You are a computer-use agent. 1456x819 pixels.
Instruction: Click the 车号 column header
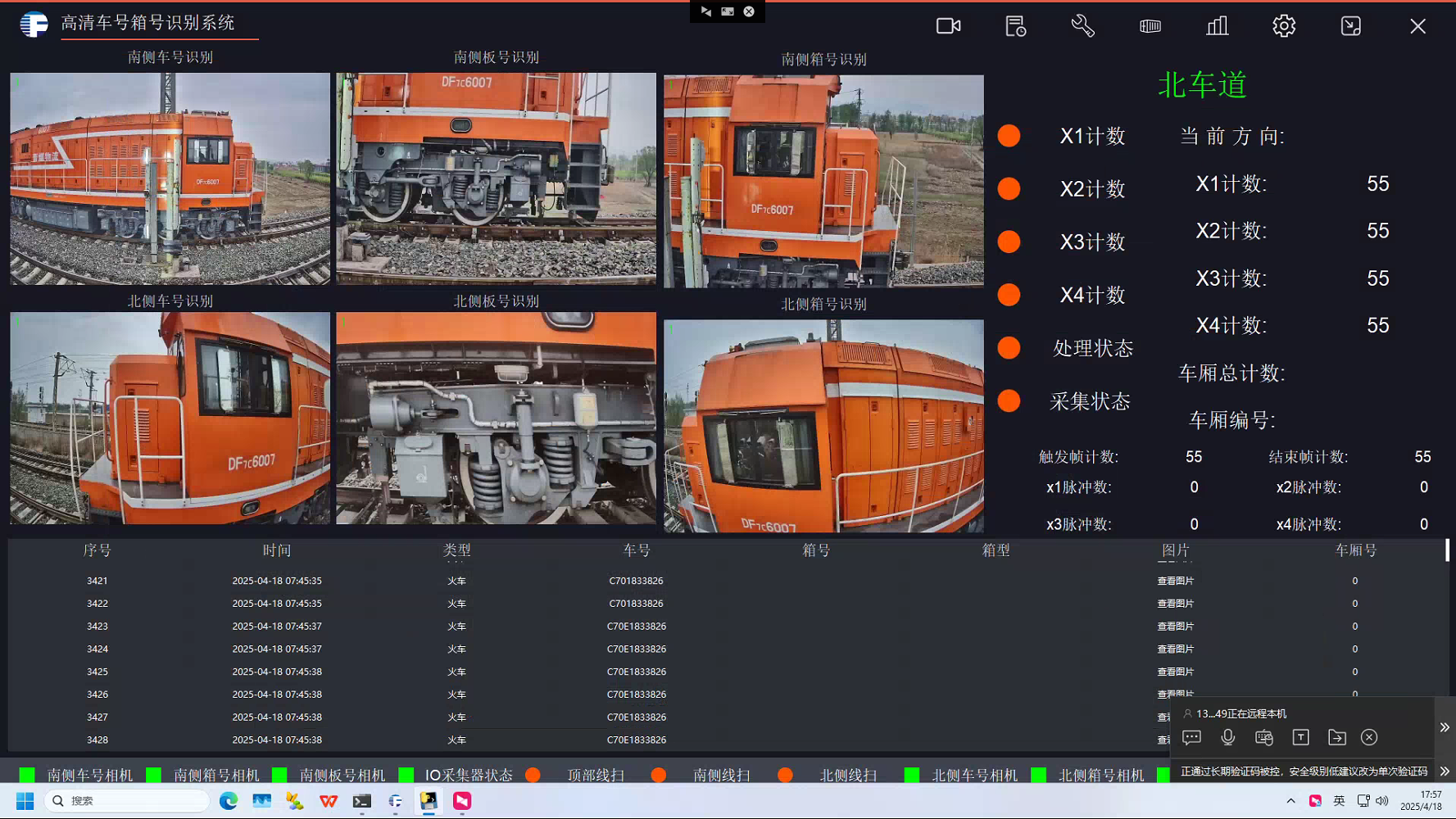[x=636, y=551]
